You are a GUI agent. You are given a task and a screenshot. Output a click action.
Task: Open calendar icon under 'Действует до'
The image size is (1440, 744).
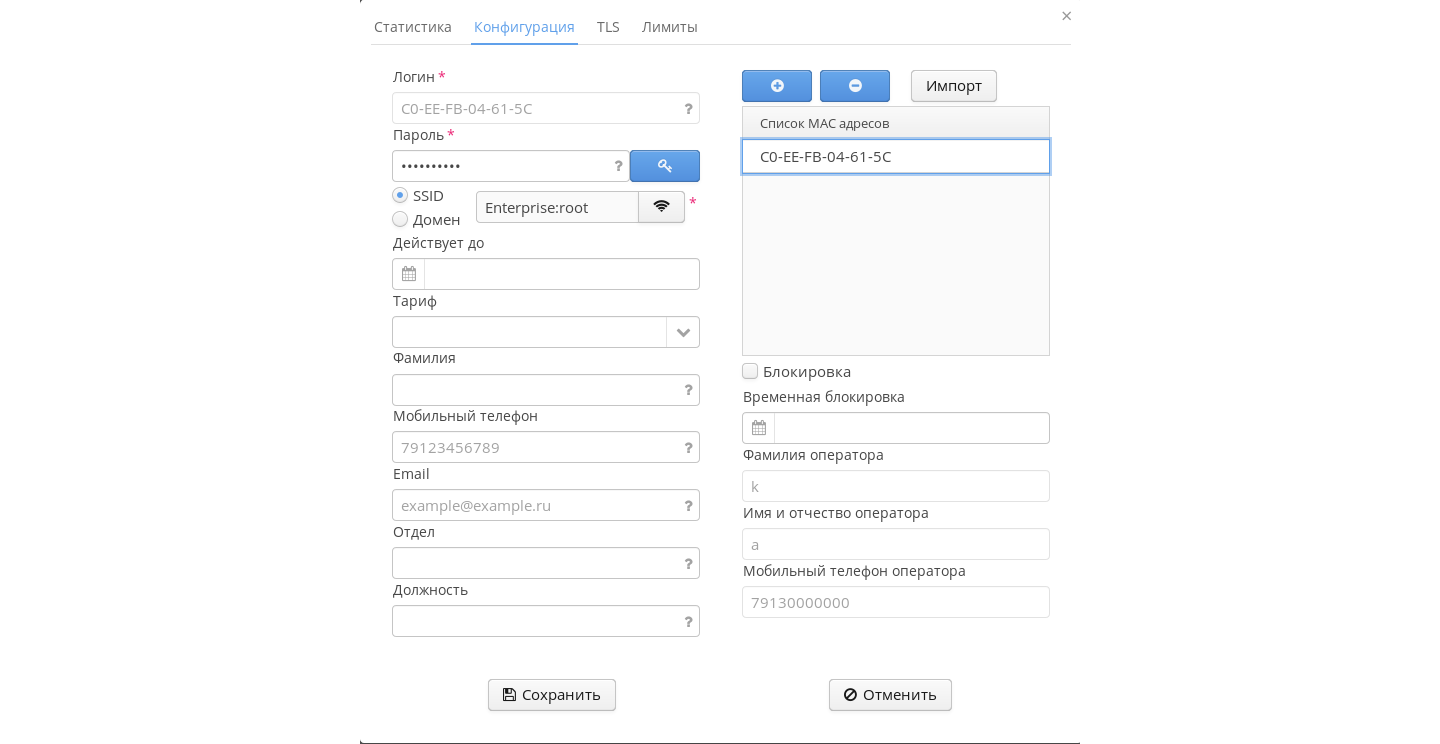click(x=409, y=274)
